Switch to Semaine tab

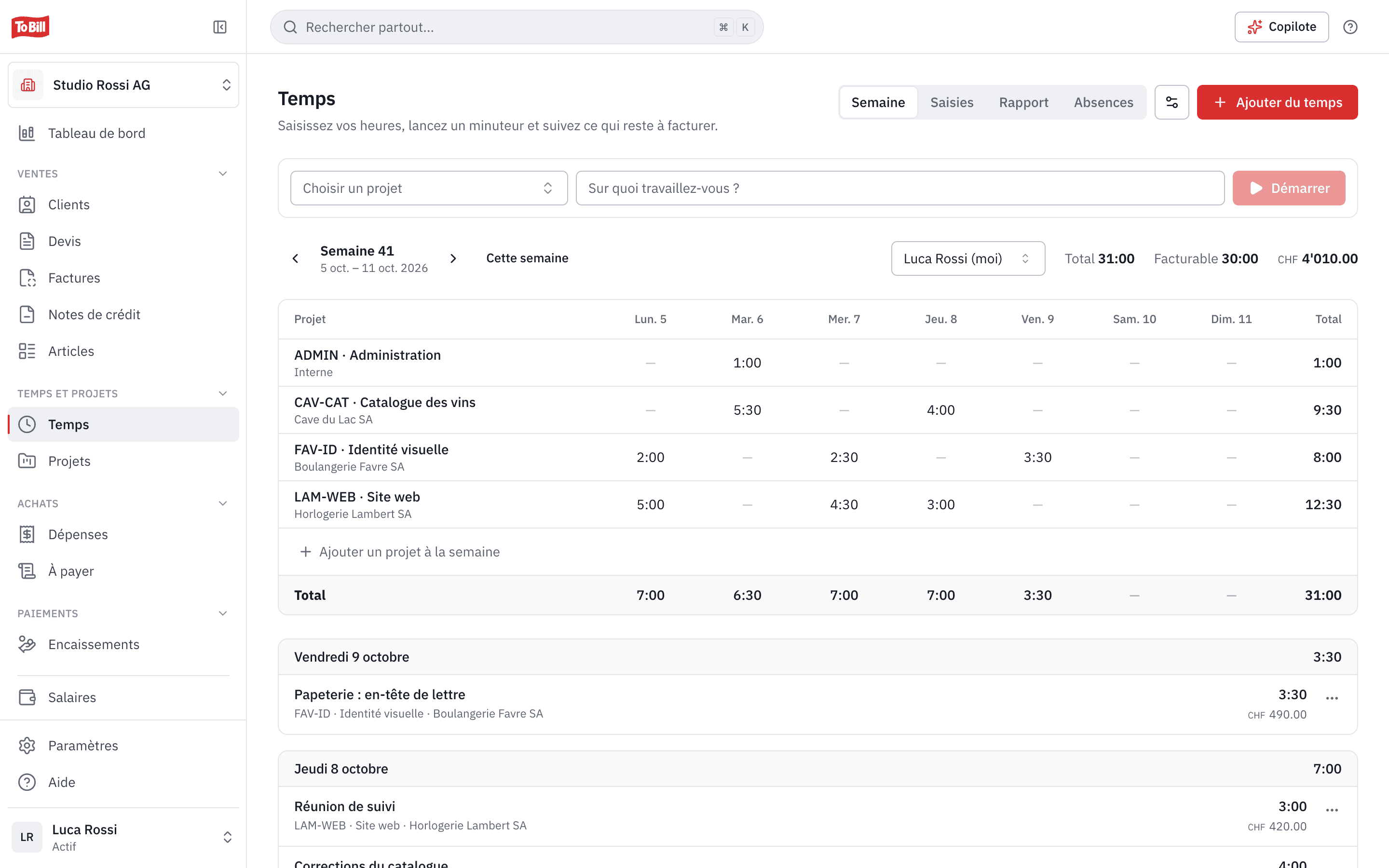878,102
